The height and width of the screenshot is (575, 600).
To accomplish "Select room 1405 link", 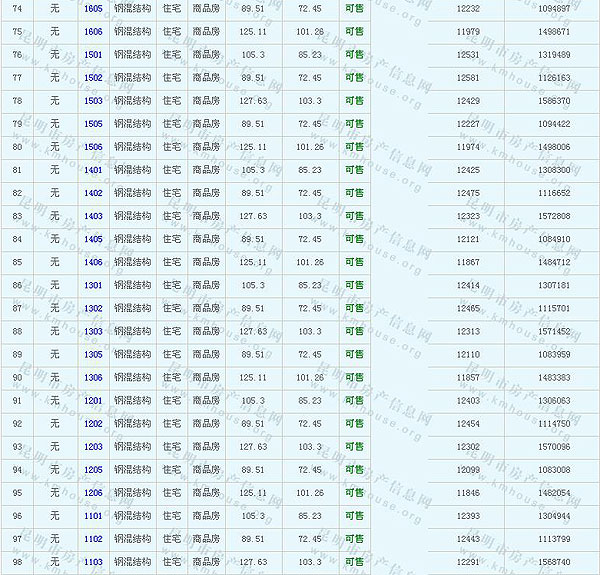I will pyautogui.click(x=93, y=239).
